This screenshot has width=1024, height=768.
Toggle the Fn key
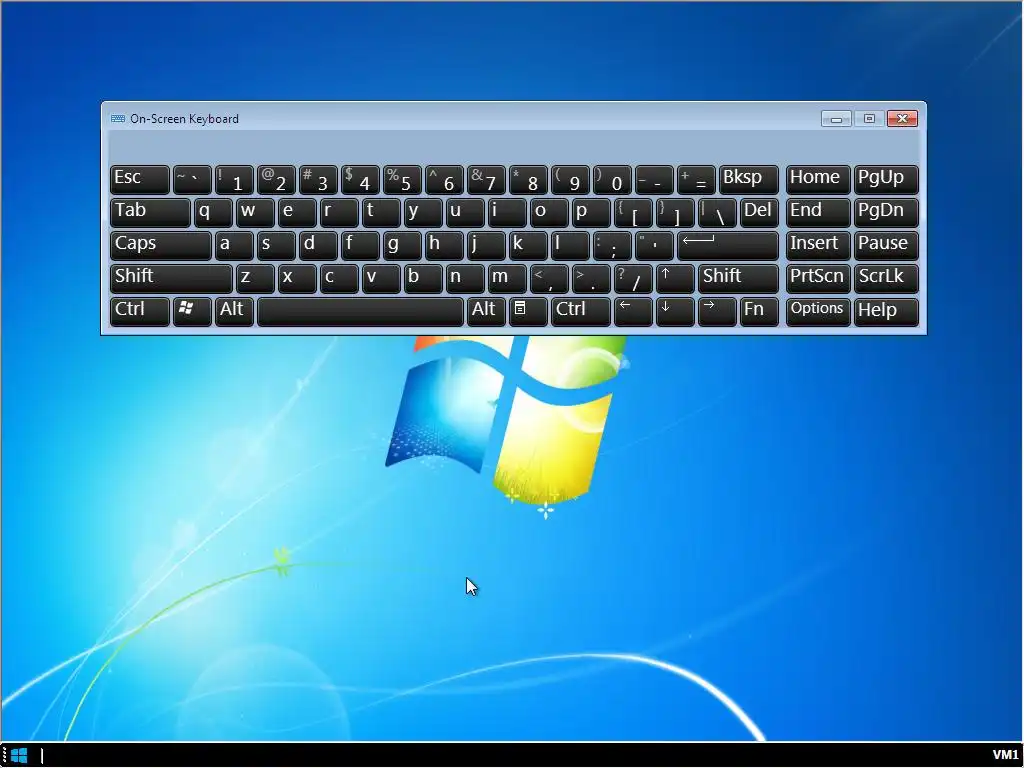pos(759,312)
